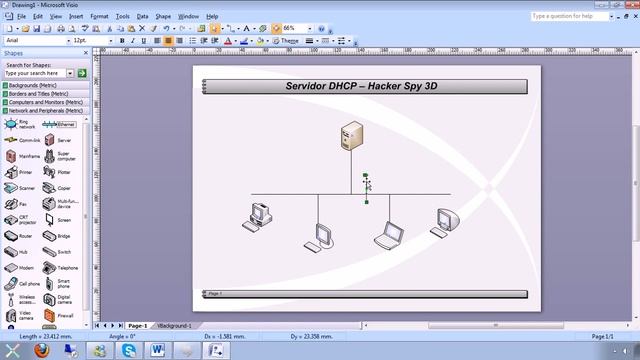Open Computers and Monitors (Metric) stencil
This screenshot has width=640, height=360.
coord(46,102)
